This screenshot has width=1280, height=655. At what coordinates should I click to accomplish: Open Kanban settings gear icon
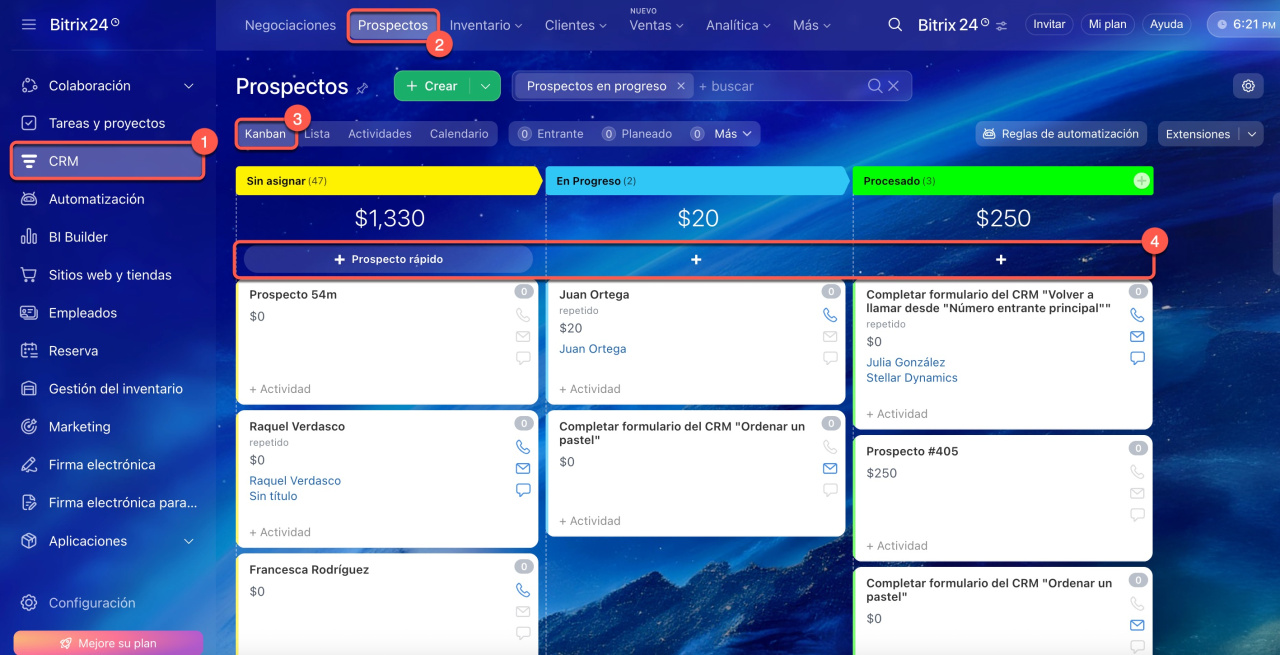tap(1248, 86)
